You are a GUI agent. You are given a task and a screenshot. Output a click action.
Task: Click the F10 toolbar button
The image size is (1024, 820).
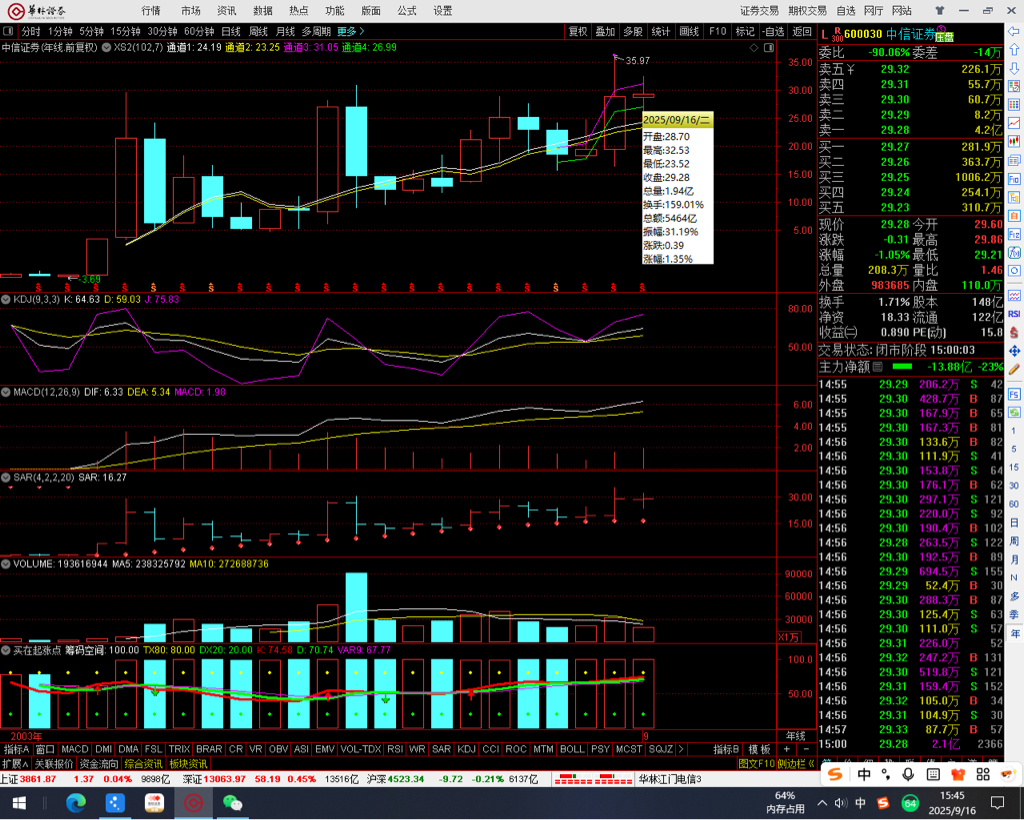(x=717, y=31)
